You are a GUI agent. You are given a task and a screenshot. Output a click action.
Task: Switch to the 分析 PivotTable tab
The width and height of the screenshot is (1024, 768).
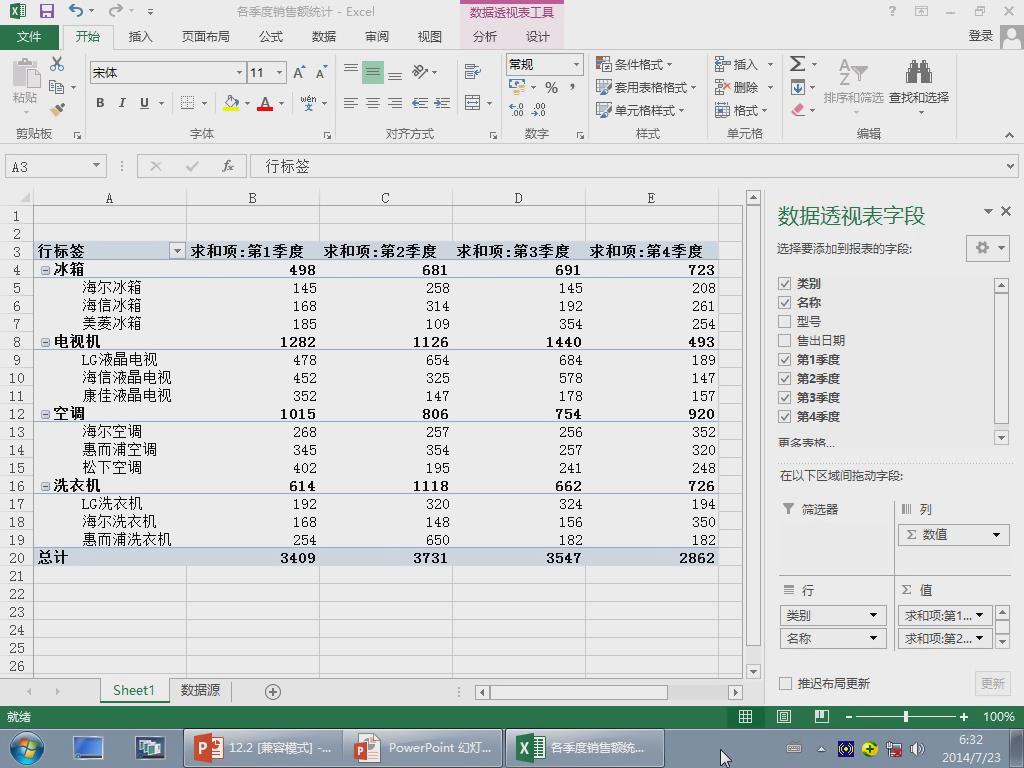click(484, 37)
